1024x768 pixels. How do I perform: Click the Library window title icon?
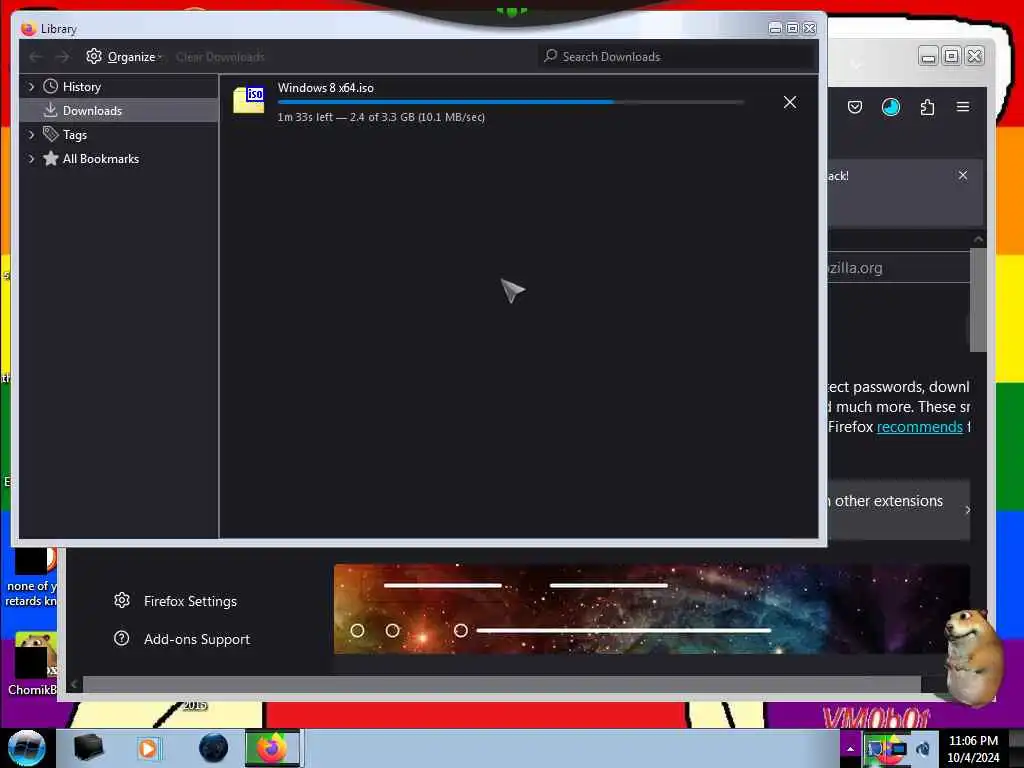pos(28,29)
